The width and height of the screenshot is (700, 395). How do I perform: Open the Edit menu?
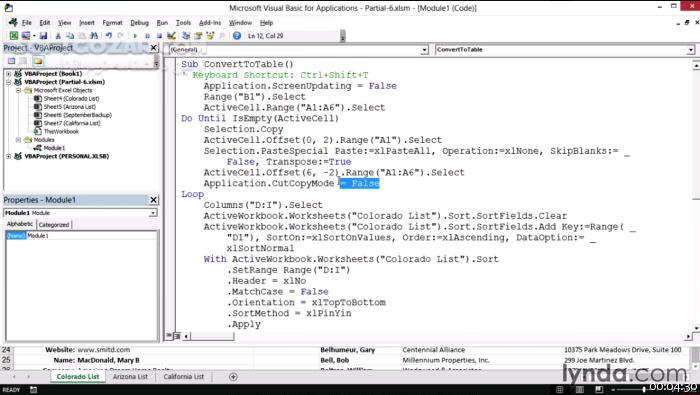[x=45, y=23]
